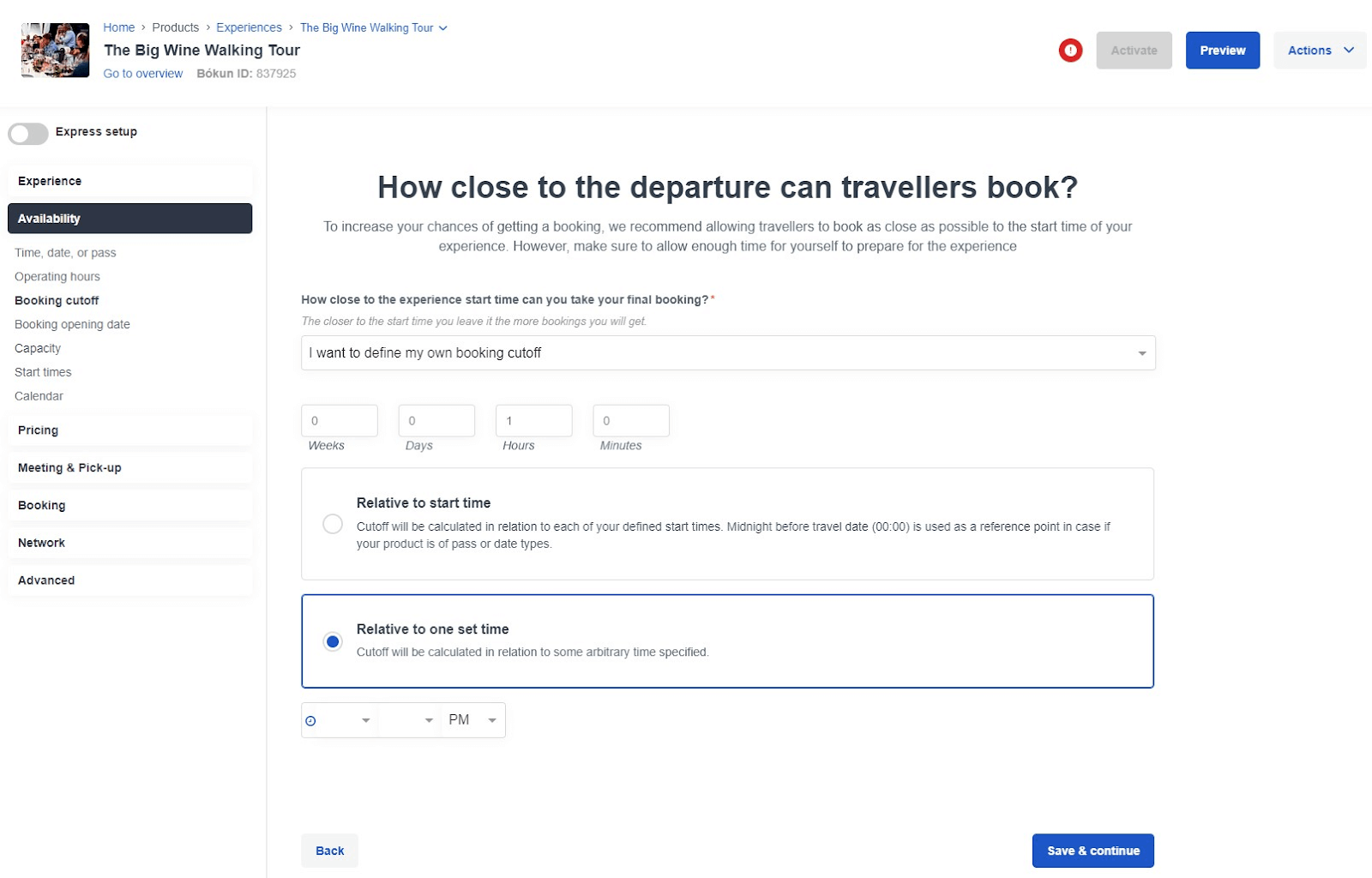
Task: Click the clock icon in the time picker
Action: [x=311, y=720]
